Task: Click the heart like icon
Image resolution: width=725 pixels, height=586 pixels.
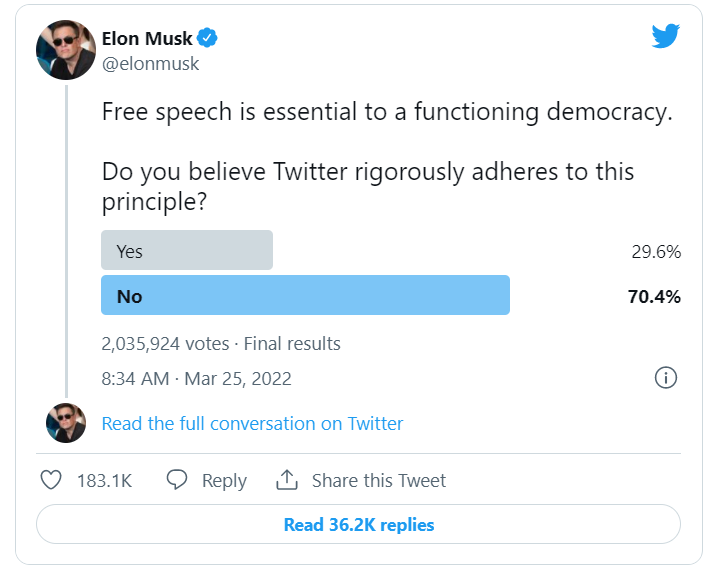Action: click(x=50, y=480)
